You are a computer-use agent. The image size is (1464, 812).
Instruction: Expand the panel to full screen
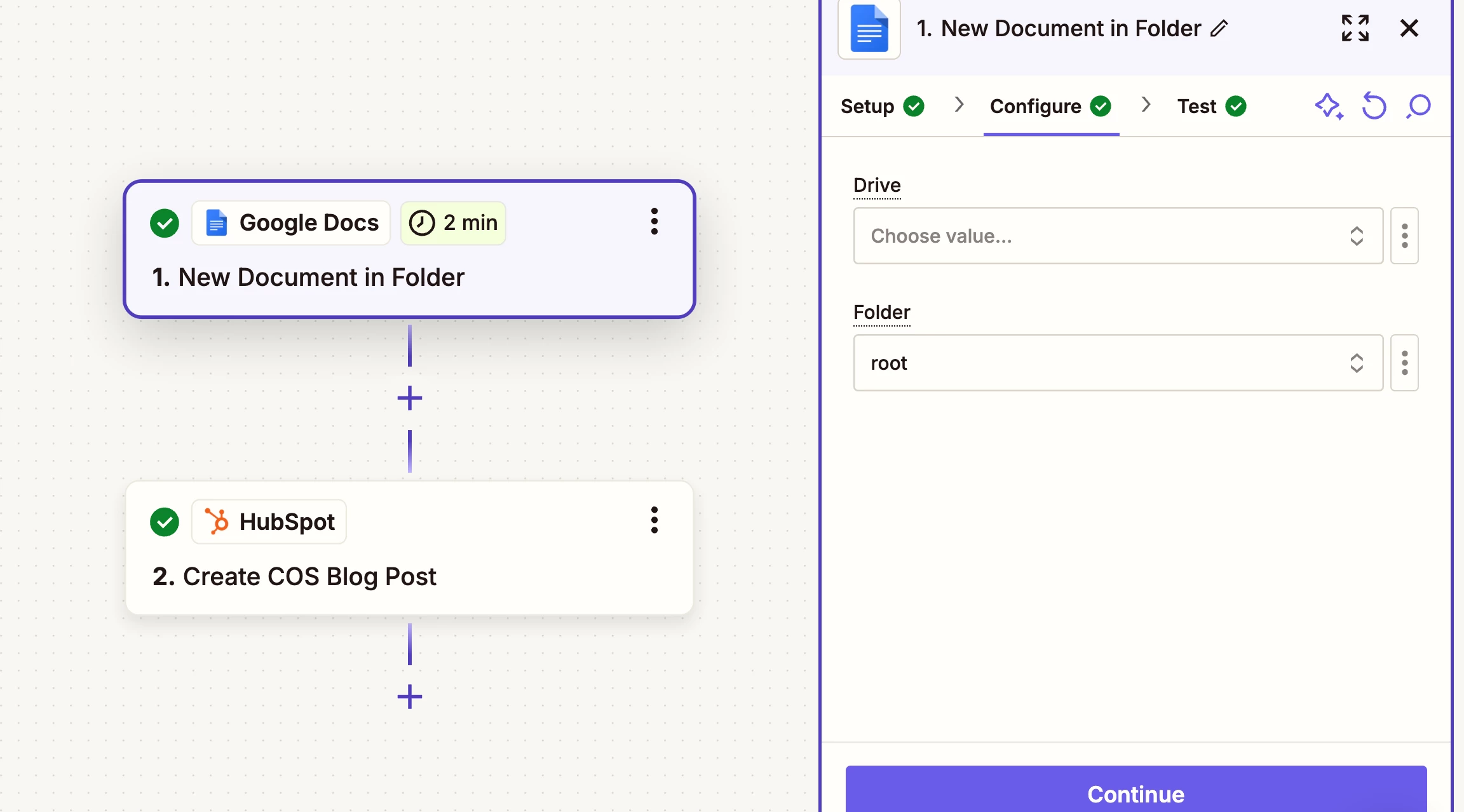click(x=1355, y=28)
